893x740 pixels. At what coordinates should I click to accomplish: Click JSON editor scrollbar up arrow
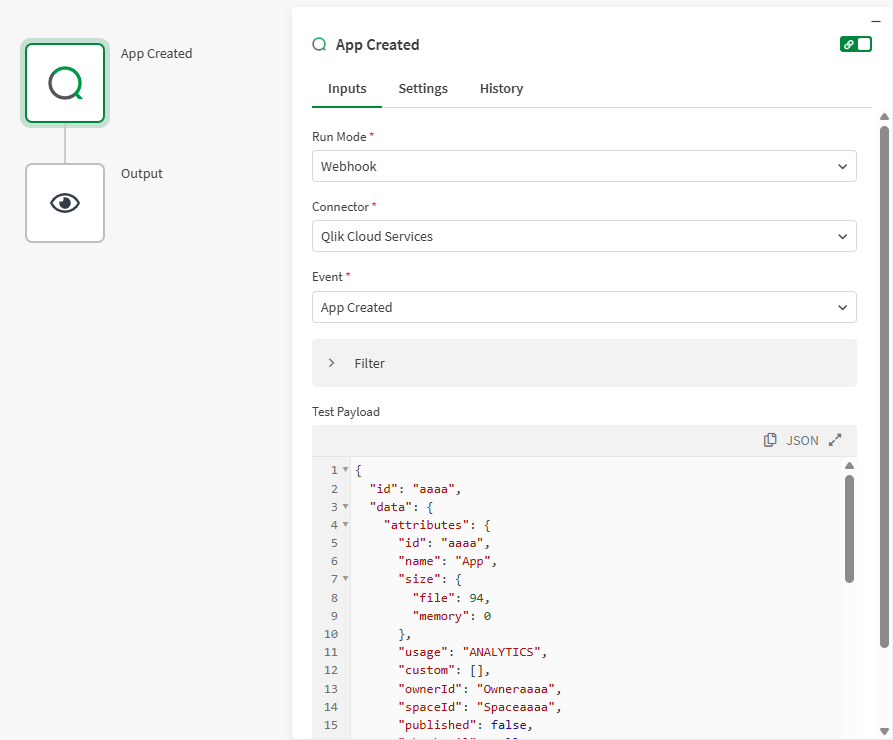849,466
